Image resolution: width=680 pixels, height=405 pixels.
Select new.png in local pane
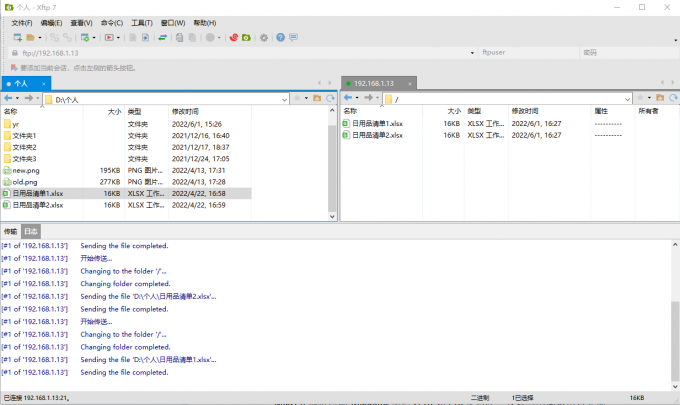(x=126, y=170)
